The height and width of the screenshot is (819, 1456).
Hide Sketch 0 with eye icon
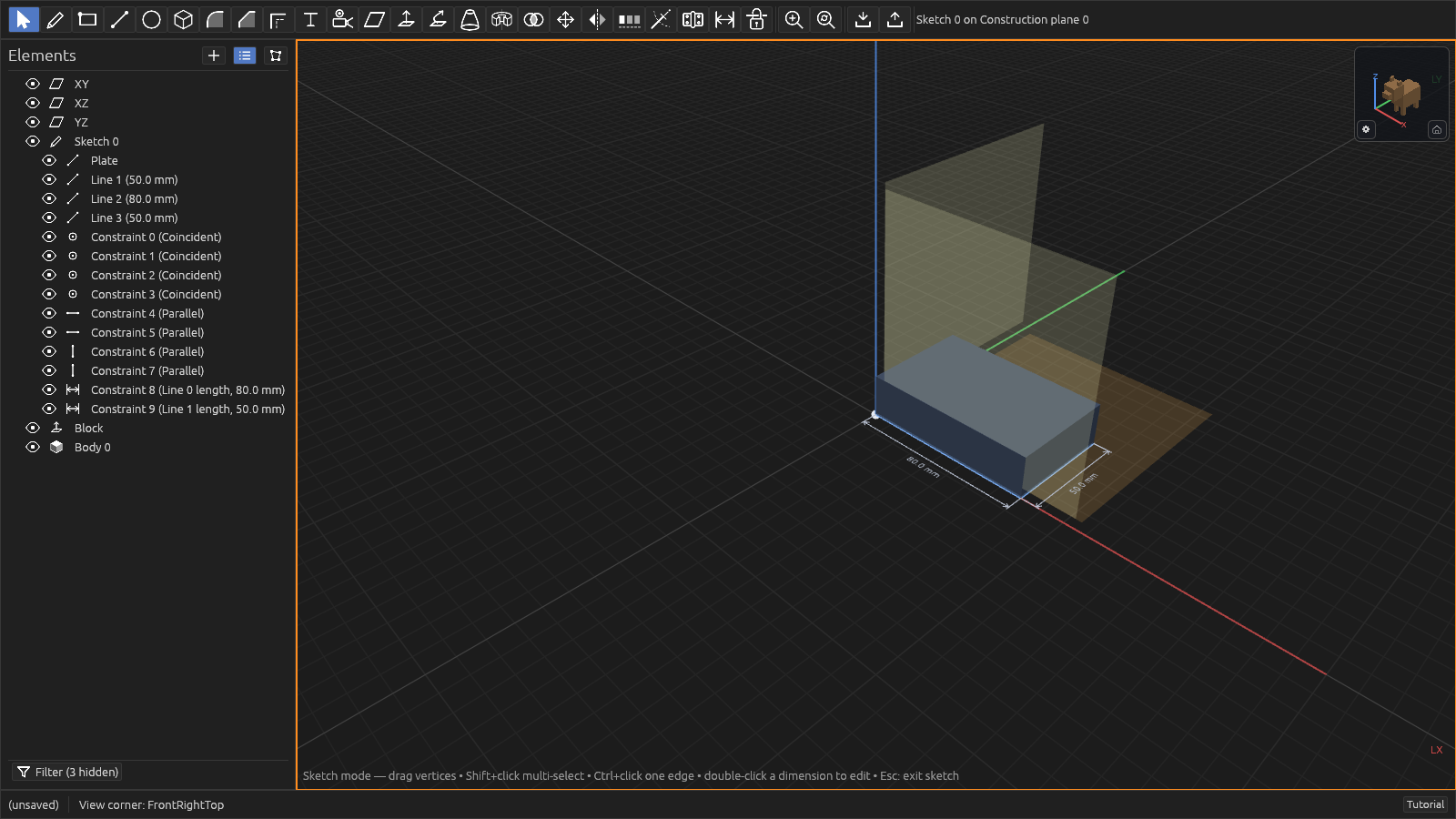[x=33, y=141]
